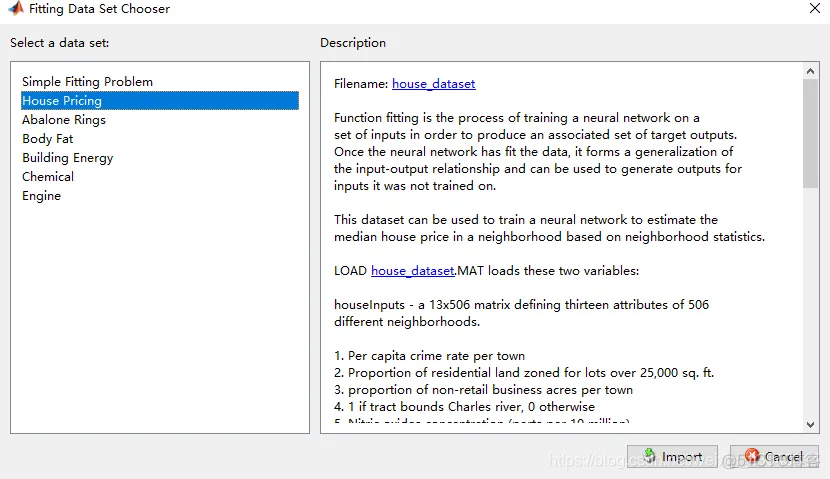Click the description scrollbar up arrow
830x479 pixels.
(810, 71)
